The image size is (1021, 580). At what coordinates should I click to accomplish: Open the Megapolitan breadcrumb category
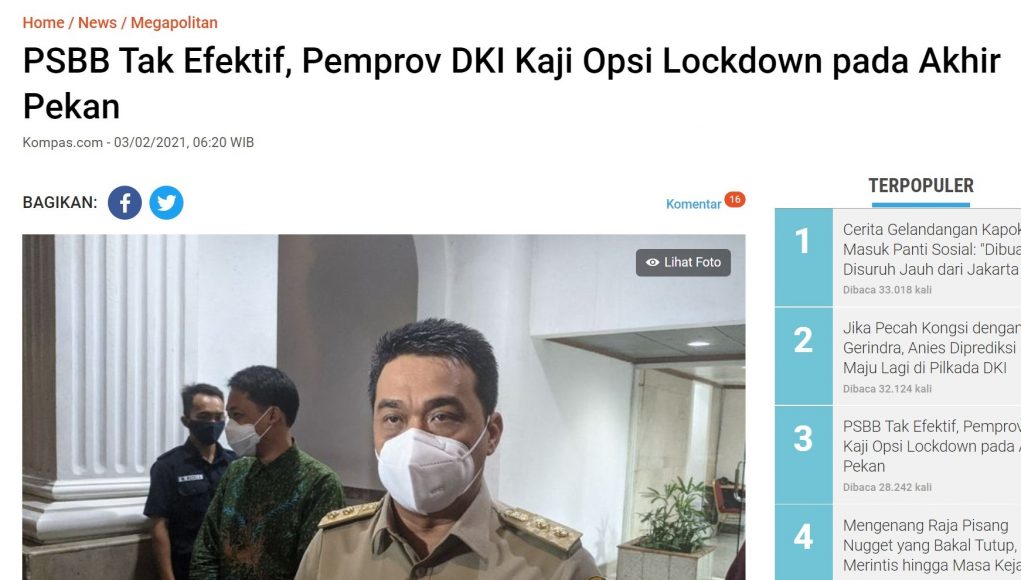pyautogui.click(x=174, y=23)
